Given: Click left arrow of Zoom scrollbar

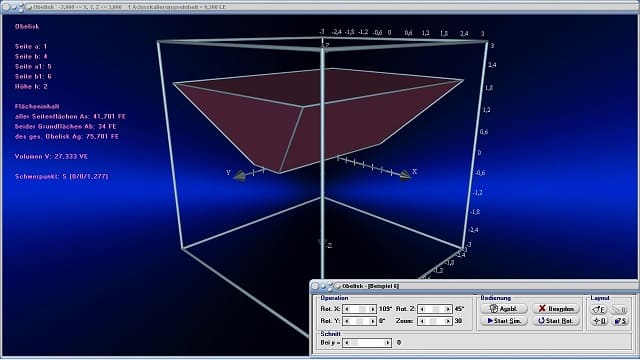Looking at the screenshot, I should (422, 321).
